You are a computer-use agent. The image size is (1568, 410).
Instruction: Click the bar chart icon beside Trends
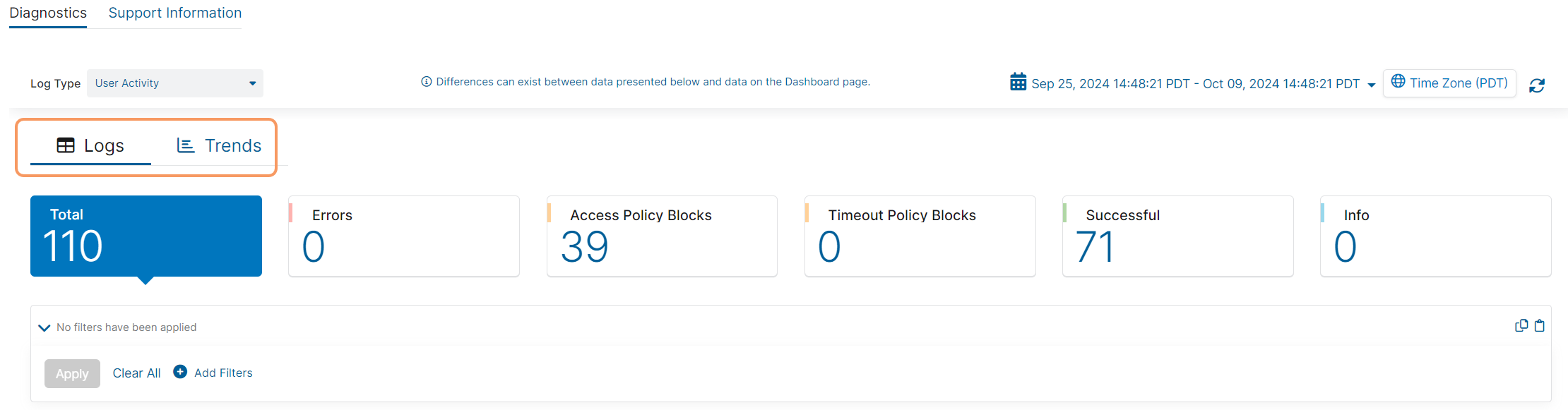(186, 145)
